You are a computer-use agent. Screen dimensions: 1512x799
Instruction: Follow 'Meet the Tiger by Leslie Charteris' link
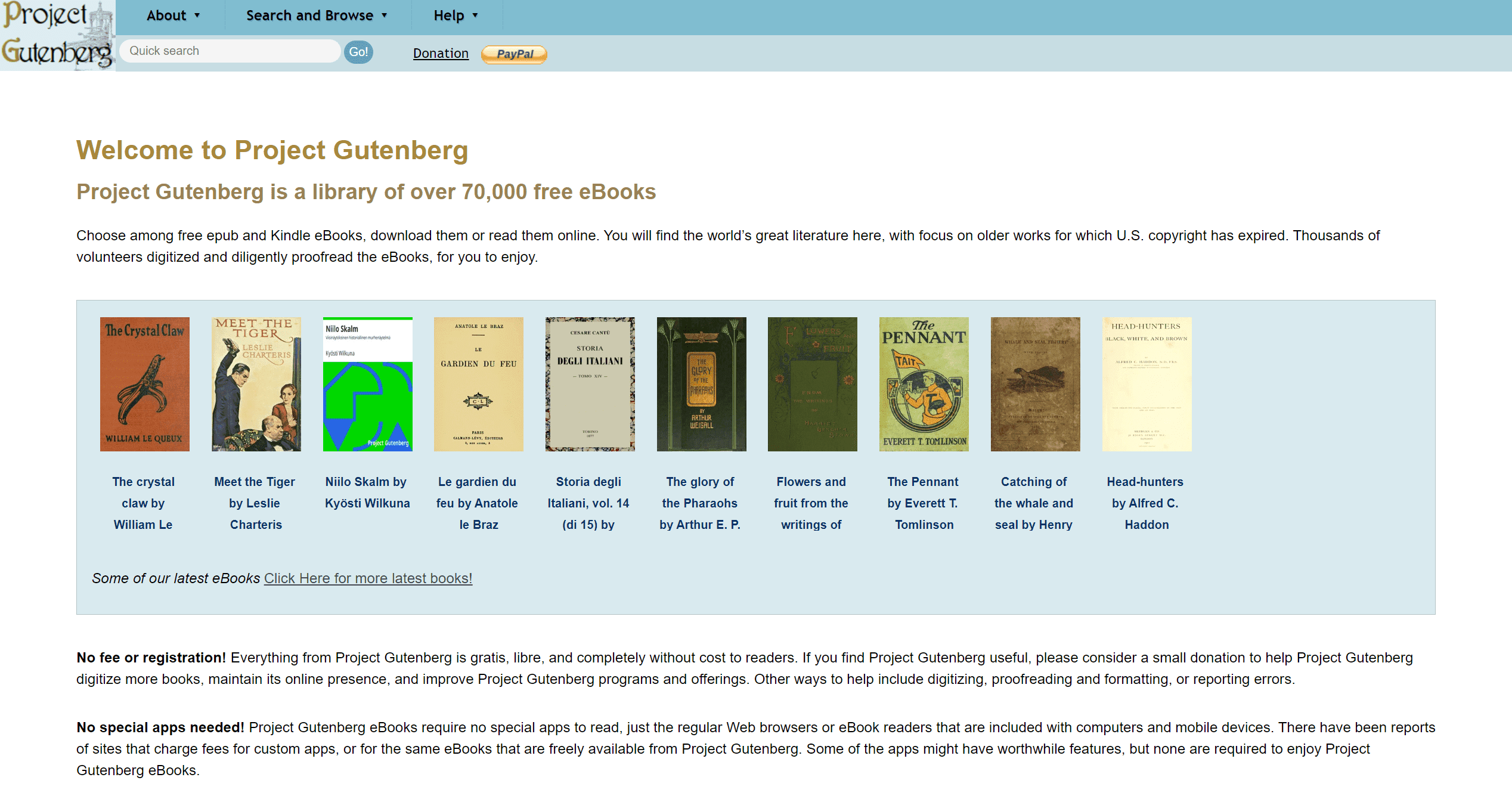255,503
